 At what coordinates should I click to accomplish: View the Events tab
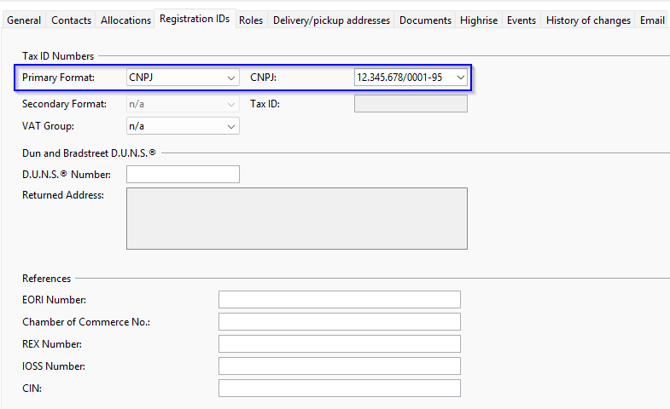click(521, 20)
